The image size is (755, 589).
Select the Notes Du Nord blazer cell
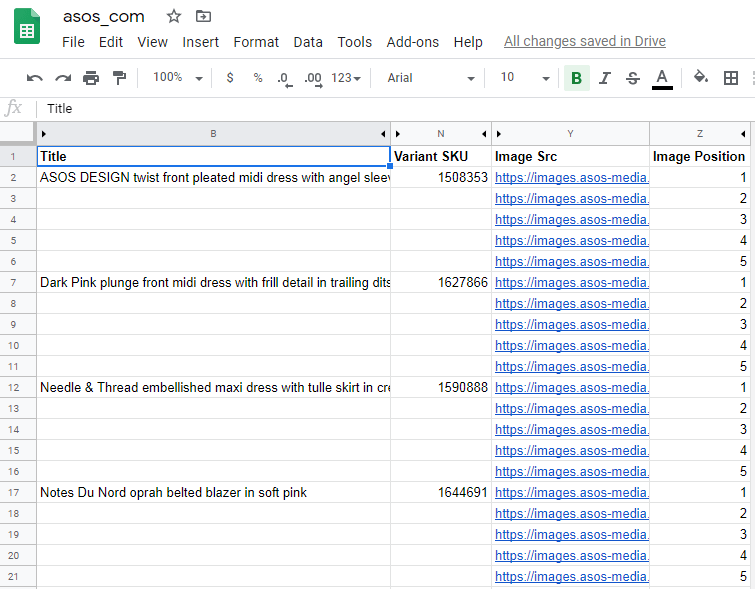coord(213,493)
